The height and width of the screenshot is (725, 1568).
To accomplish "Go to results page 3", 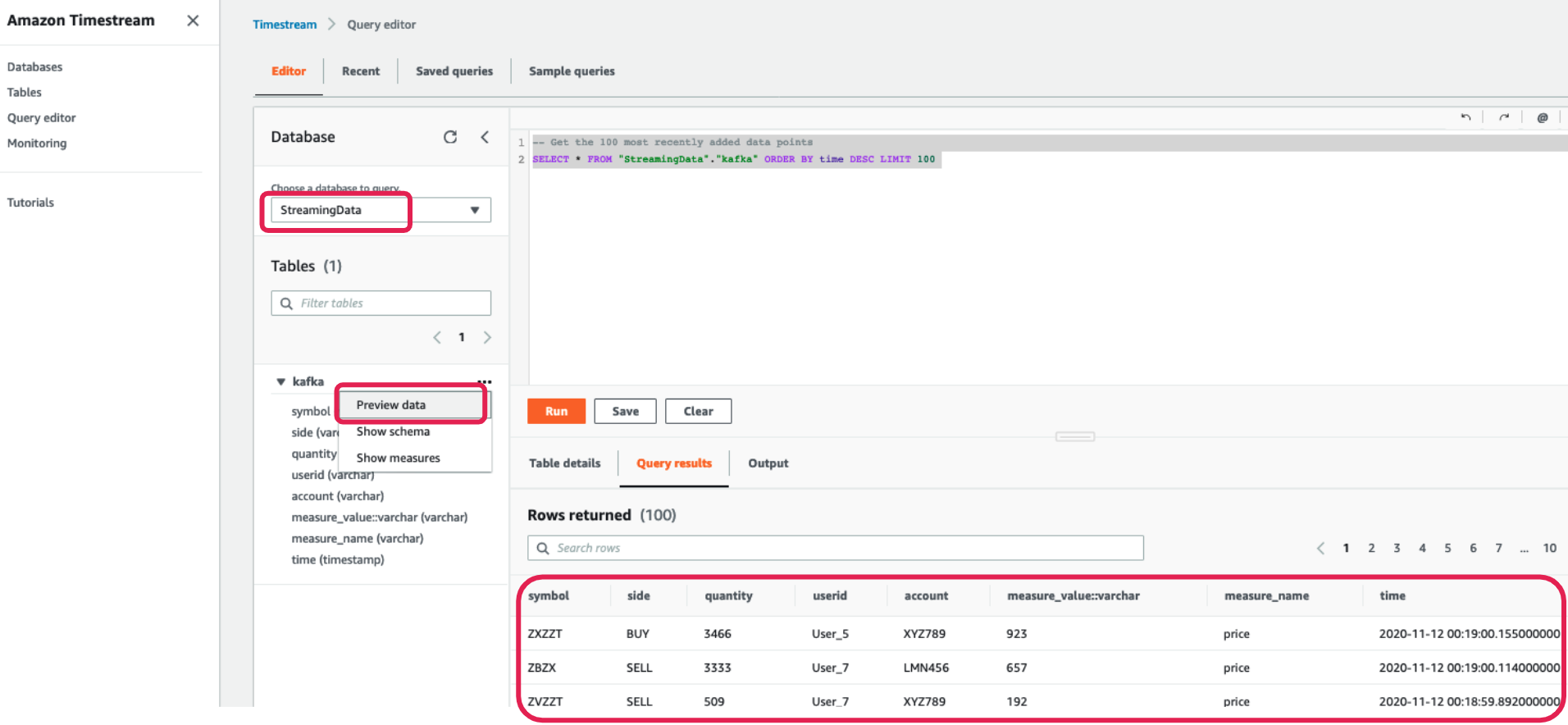I will (x=1397, y=548).
